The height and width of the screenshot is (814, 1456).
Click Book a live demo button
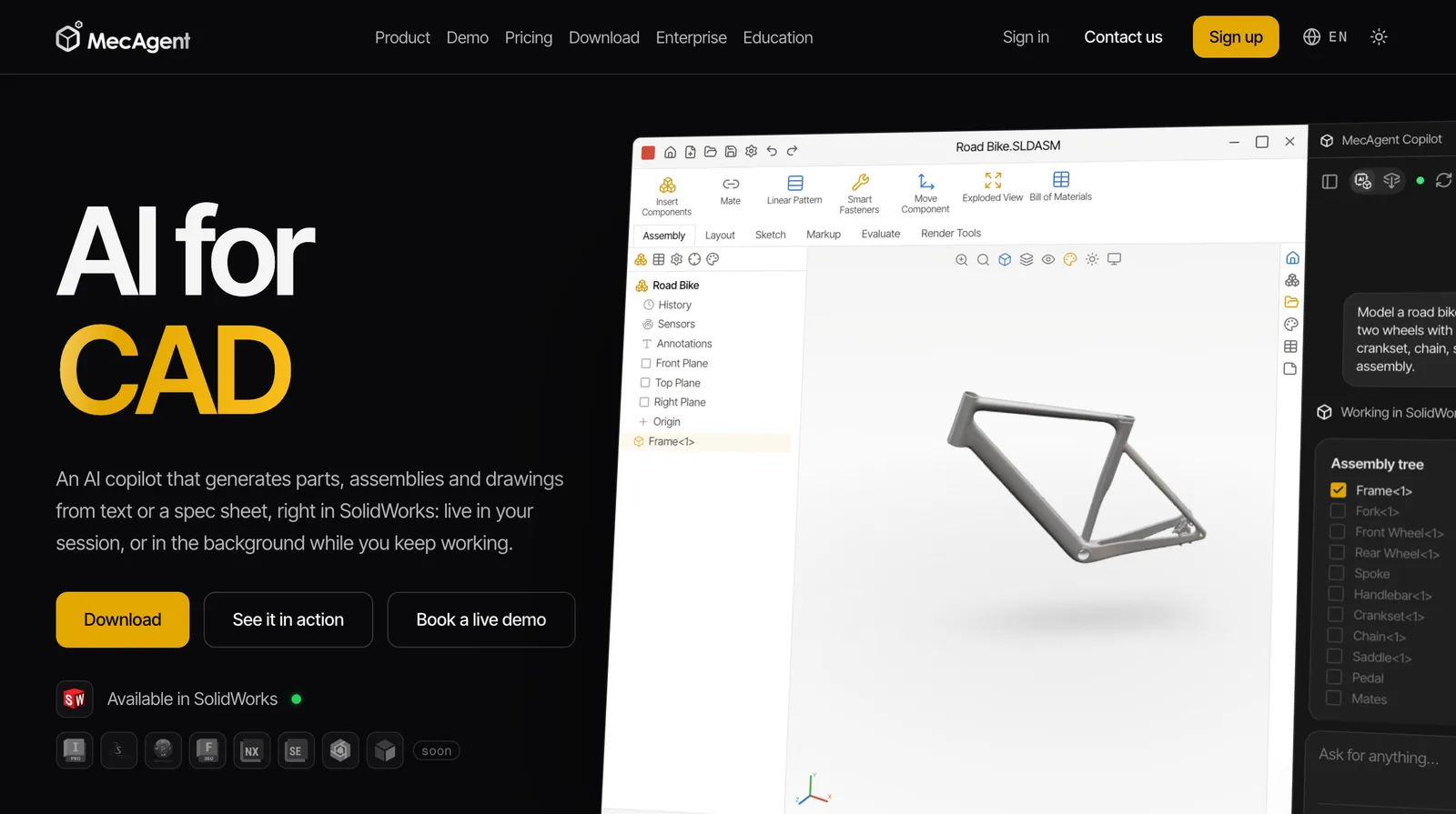tap(481, 619)
